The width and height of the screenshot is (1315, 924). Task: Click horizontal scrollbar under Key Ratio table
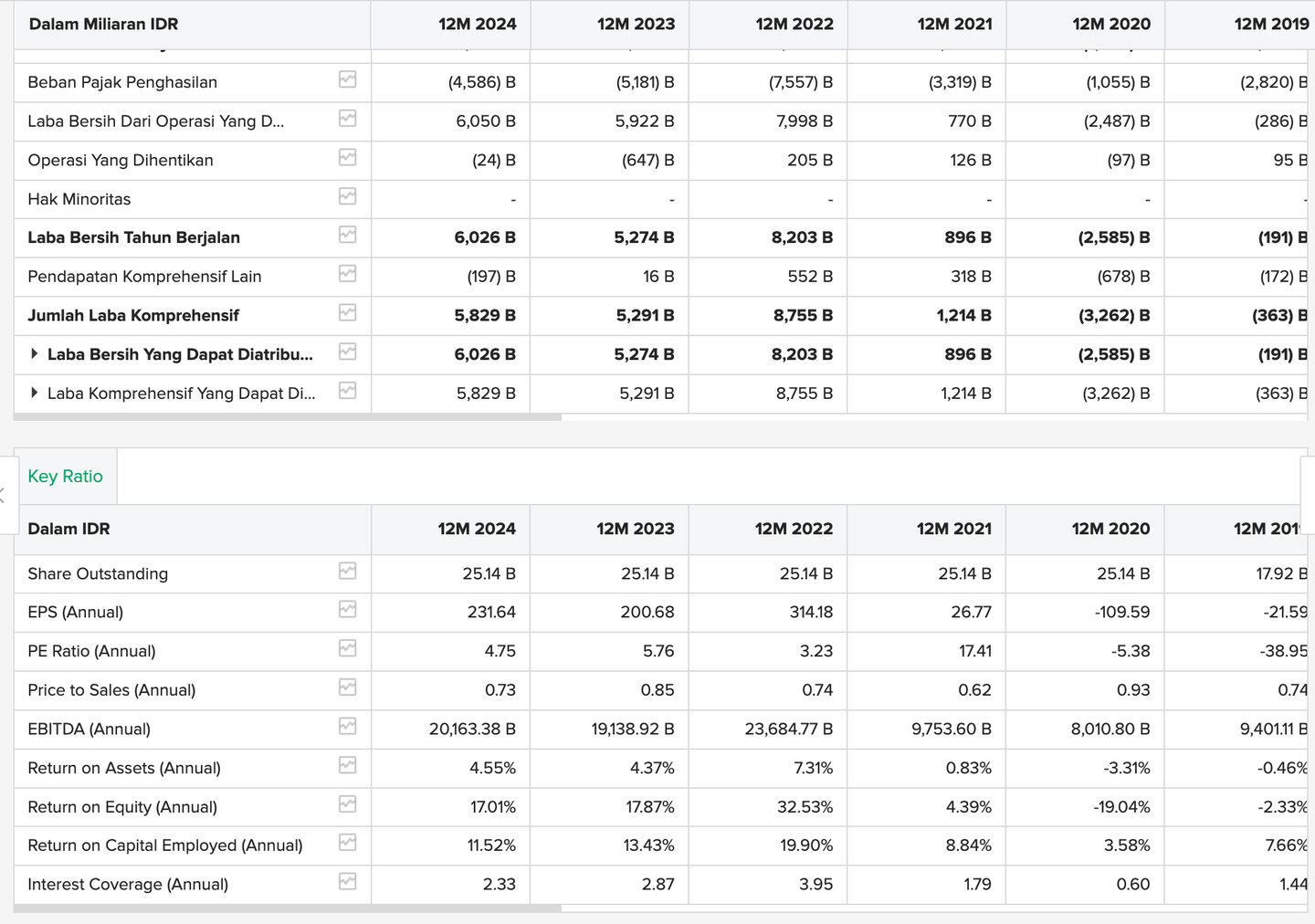click(x=288, y=908)
